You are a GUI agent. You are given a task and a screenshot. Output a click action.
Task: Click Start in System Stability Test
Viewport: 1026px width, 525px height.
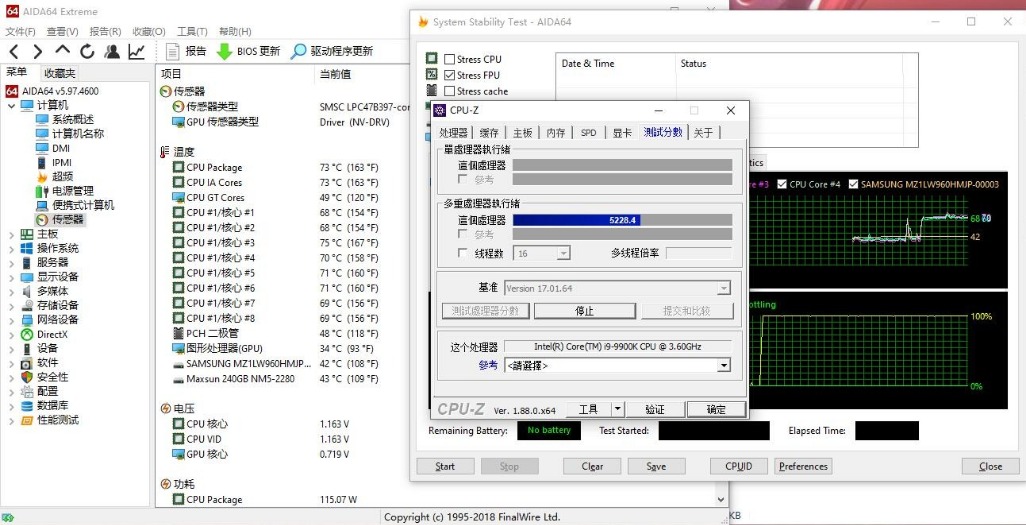coord(445,466)
